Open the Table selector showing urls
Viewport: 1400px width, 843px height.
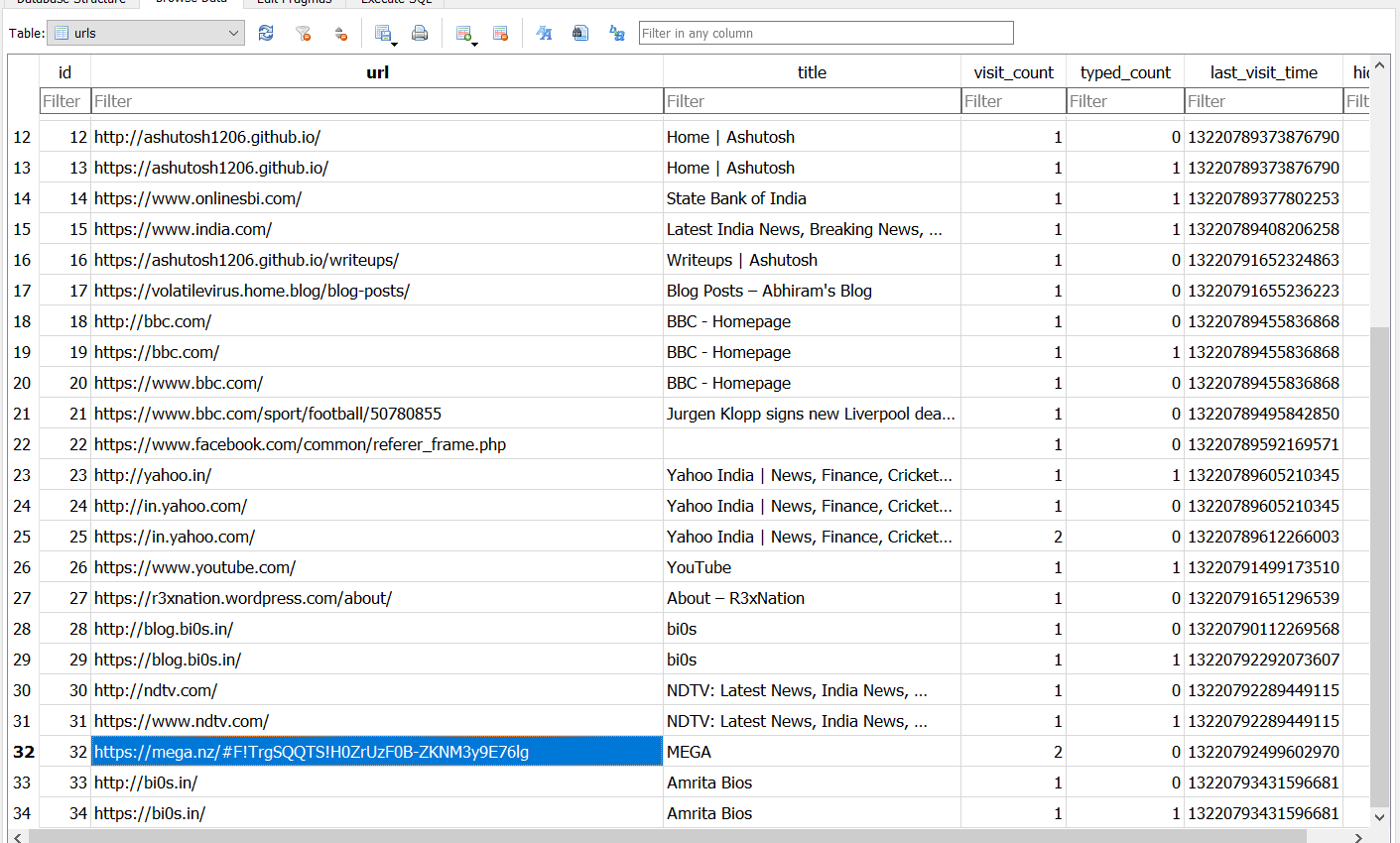[x=146, y=33]
